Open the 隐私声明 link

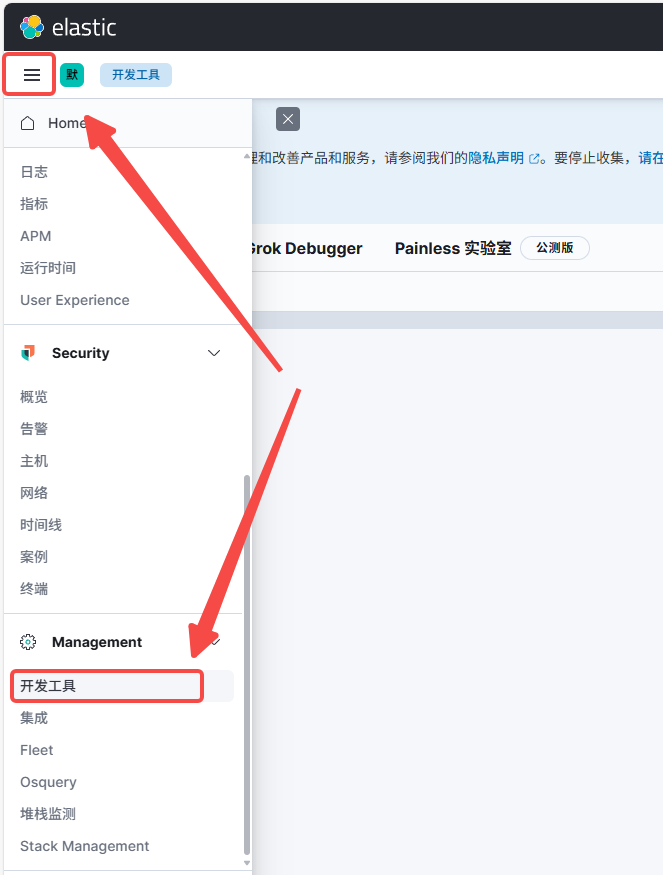point(496,158)
